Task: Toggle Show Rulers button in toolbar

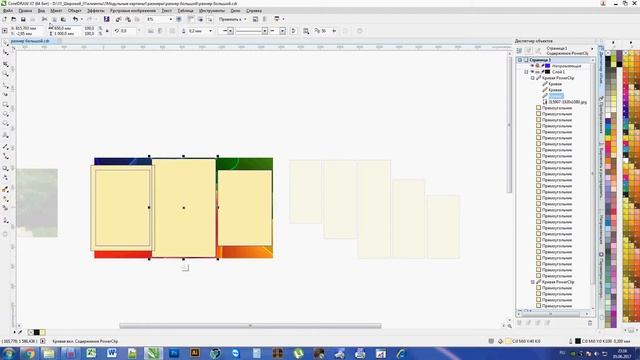Action: pyautogui.click(x=191, y=19)
